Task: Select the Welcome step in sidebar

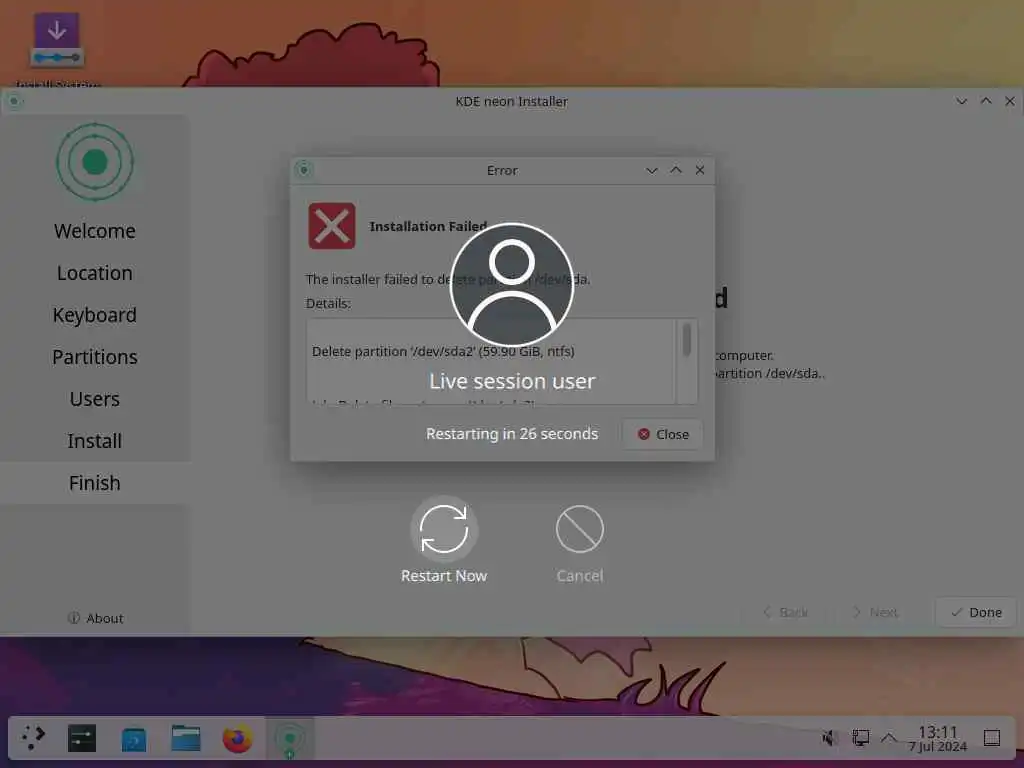Action: tap(95, 231)
